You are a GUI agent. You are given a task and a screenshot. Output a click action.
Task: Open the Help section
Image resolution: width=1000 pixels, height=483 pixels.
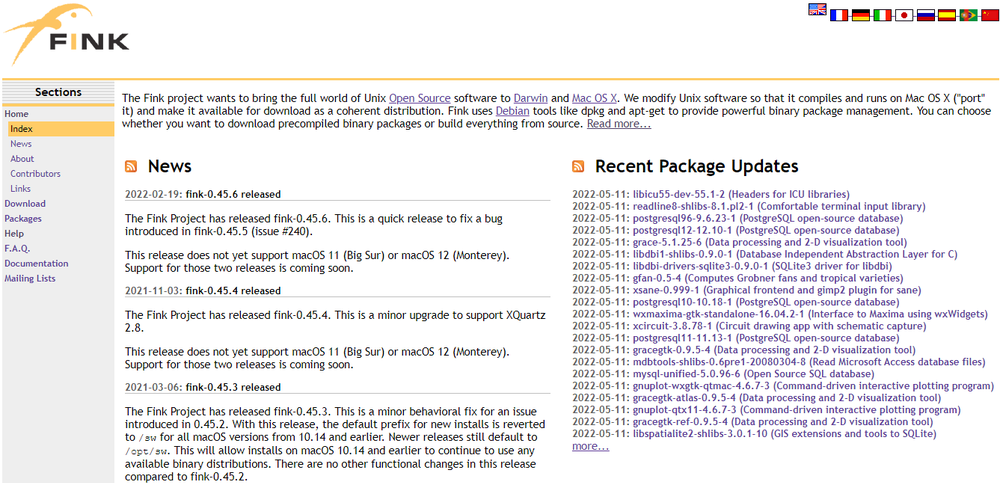(14, 234)
